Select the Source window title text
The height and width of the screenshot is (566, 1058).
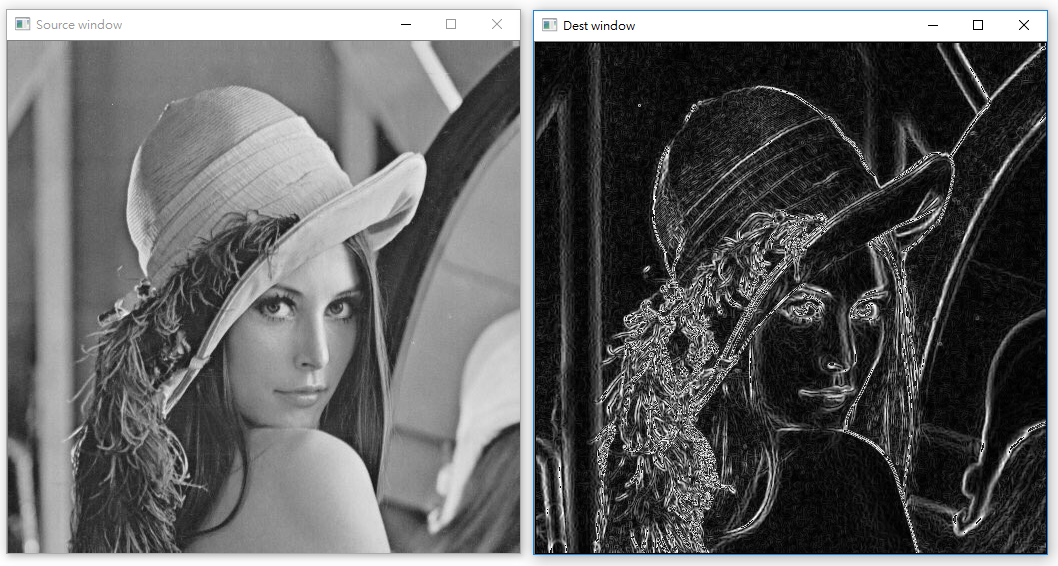79,24
